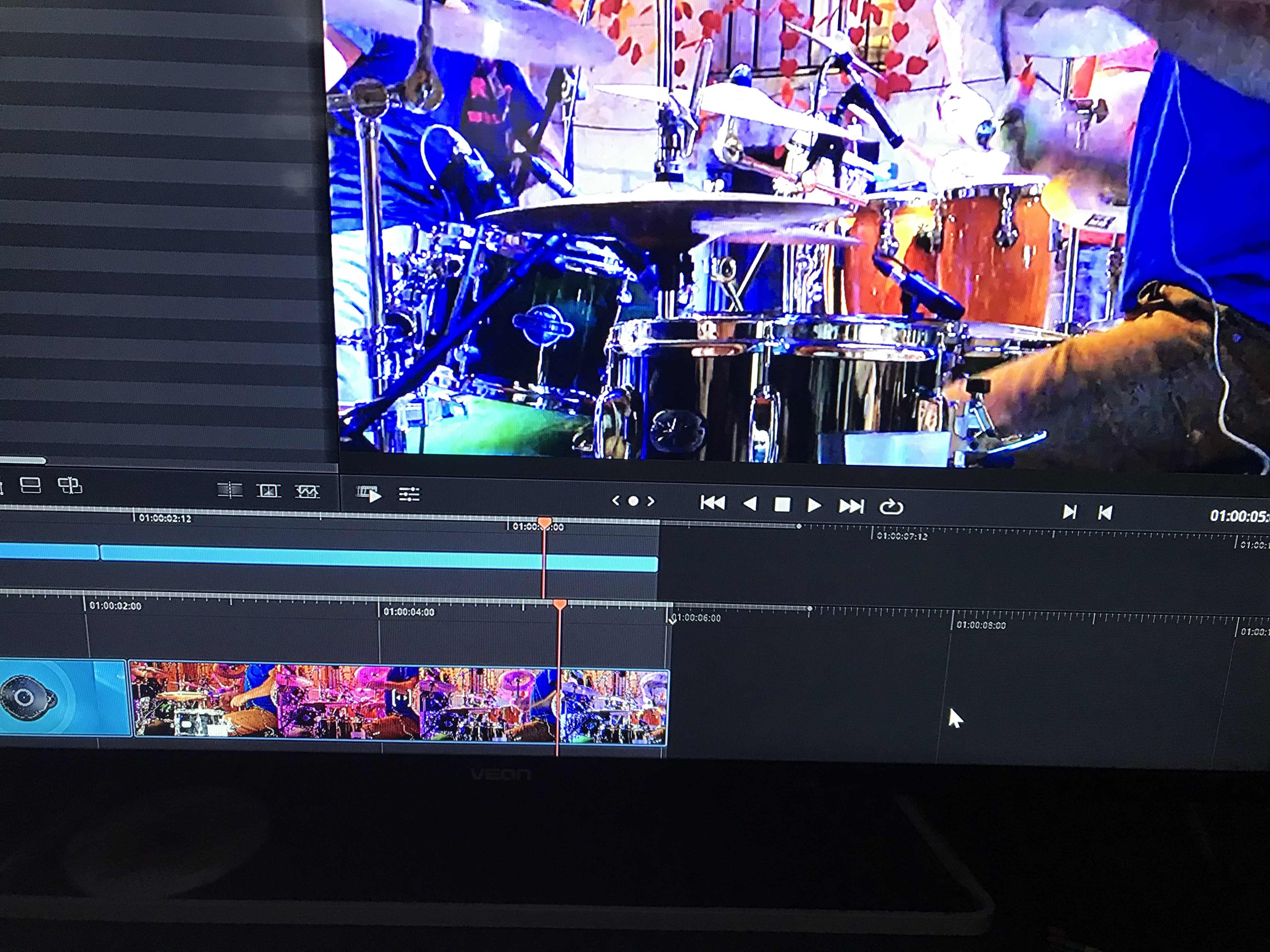1270x952 pixels.
Task: Select the Source Overwrite edit icon
Action: 70,486
